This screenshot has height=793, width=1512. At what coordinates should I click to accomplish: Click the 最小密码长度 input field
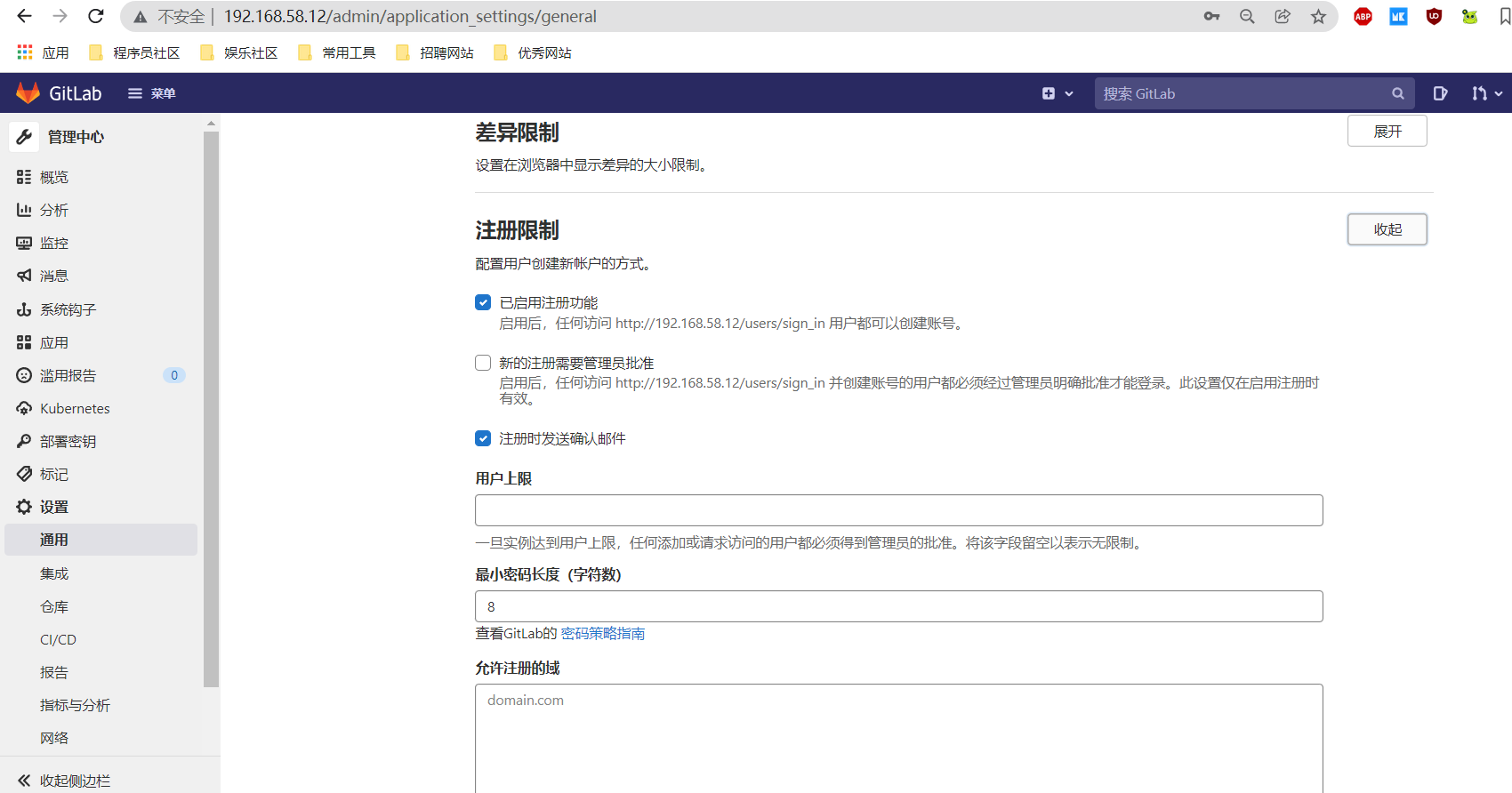tap(899, 606)
